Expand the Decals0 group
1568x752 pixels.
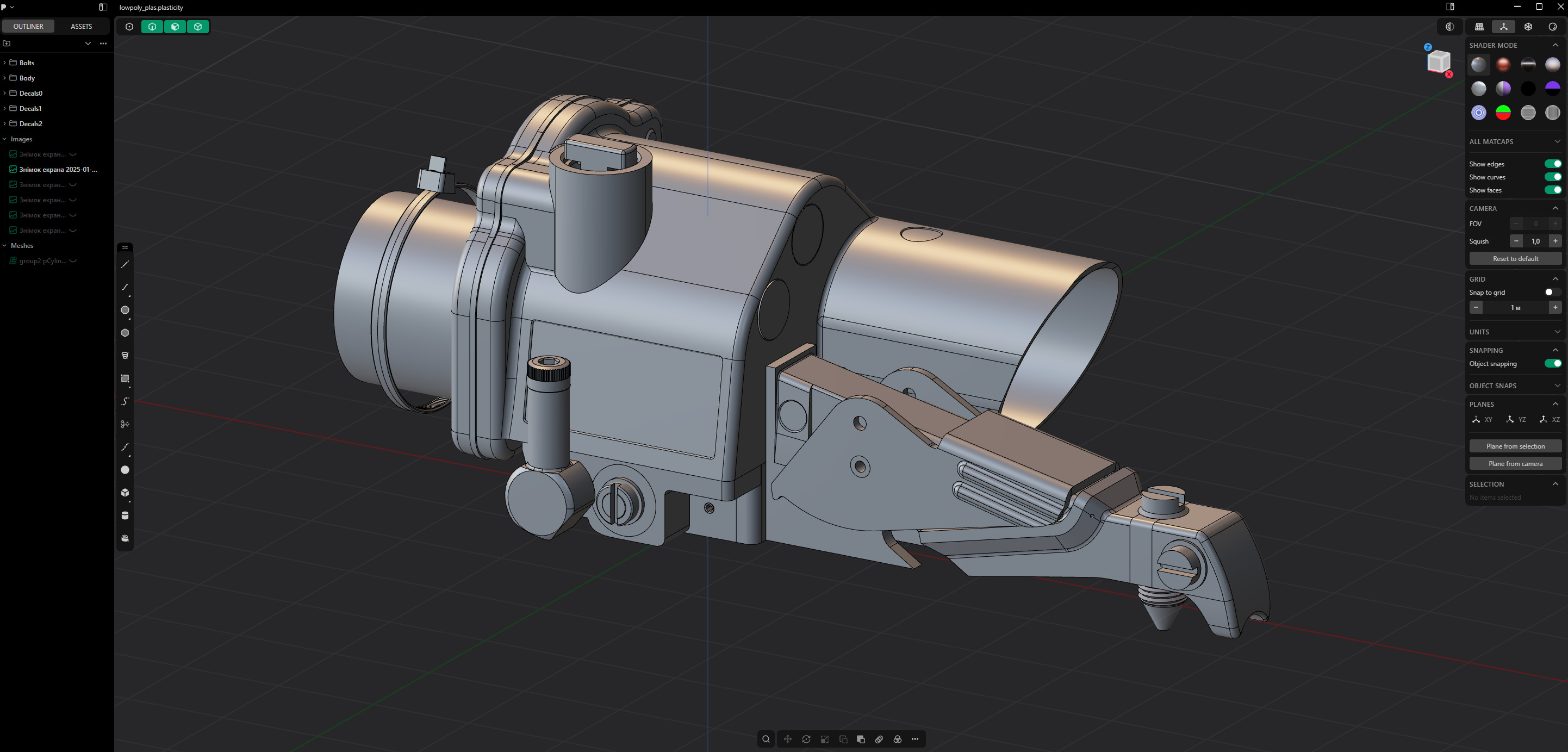(5, 93)
